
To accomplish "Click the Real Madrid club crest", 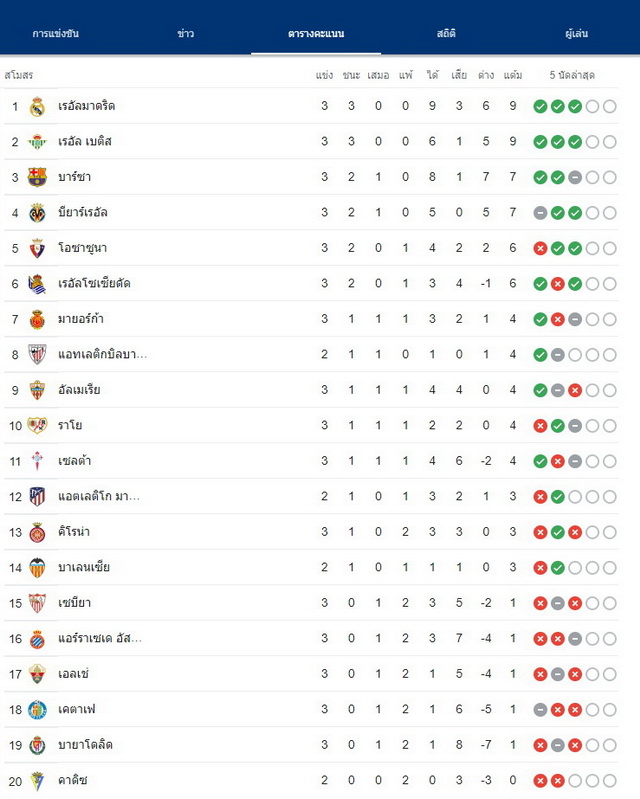I will coord(37,106).
